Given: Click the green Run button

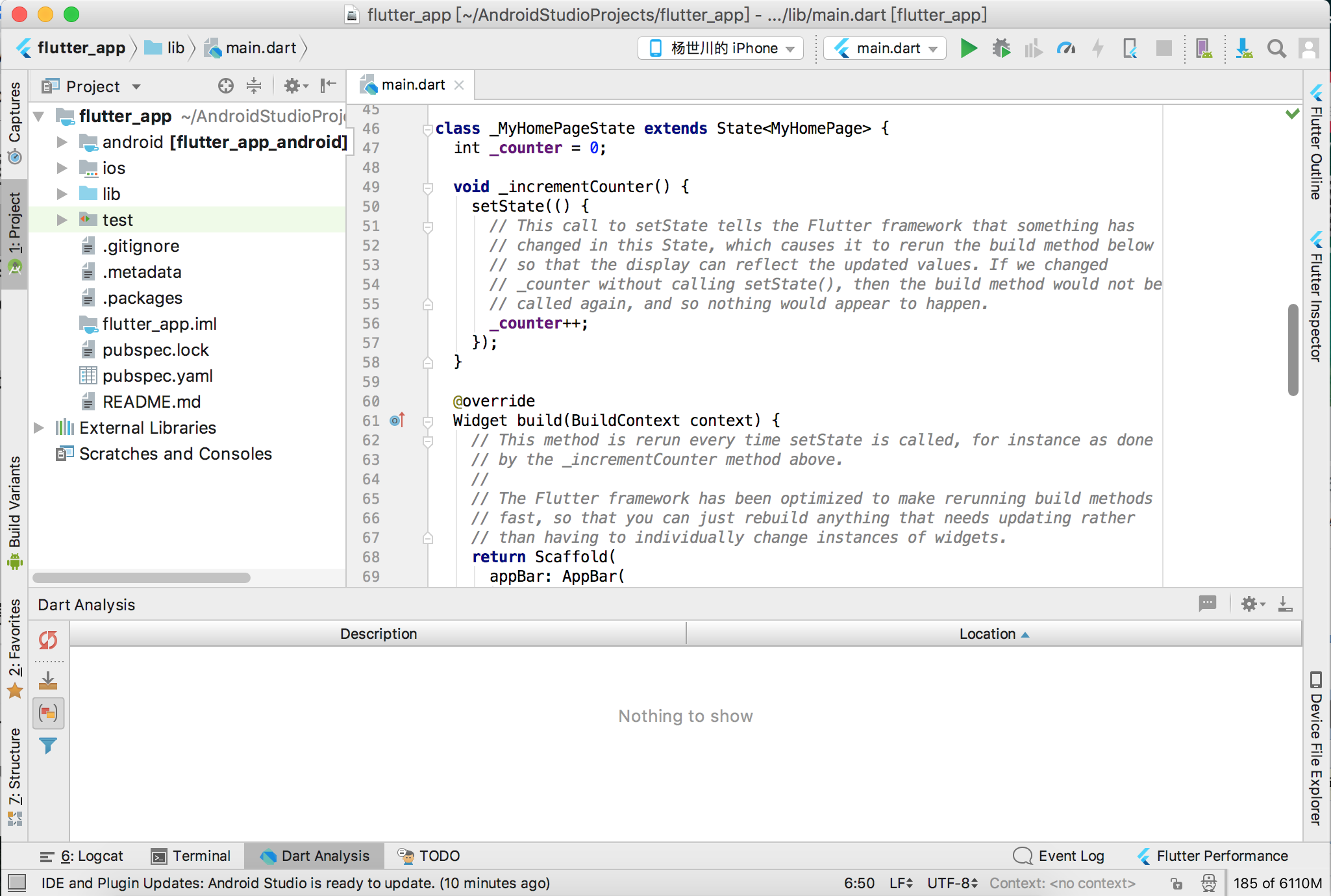Looking at the screenshot, I should (968, 48).
